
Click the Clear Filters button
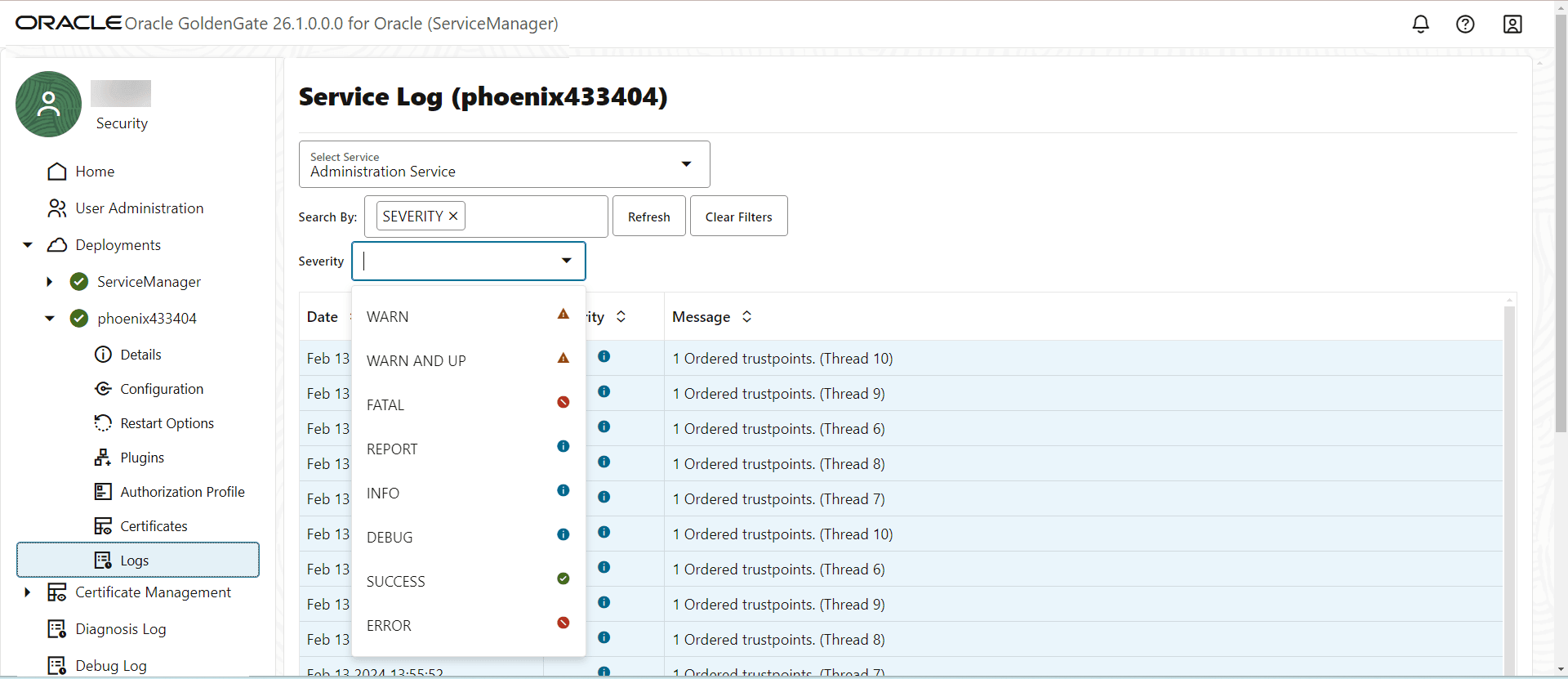coord(739,217)
